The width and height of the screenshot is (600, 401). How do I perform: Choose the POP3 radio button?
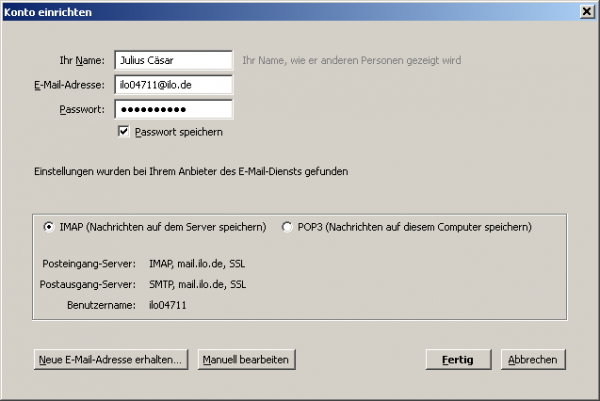(x=287, y=227)
